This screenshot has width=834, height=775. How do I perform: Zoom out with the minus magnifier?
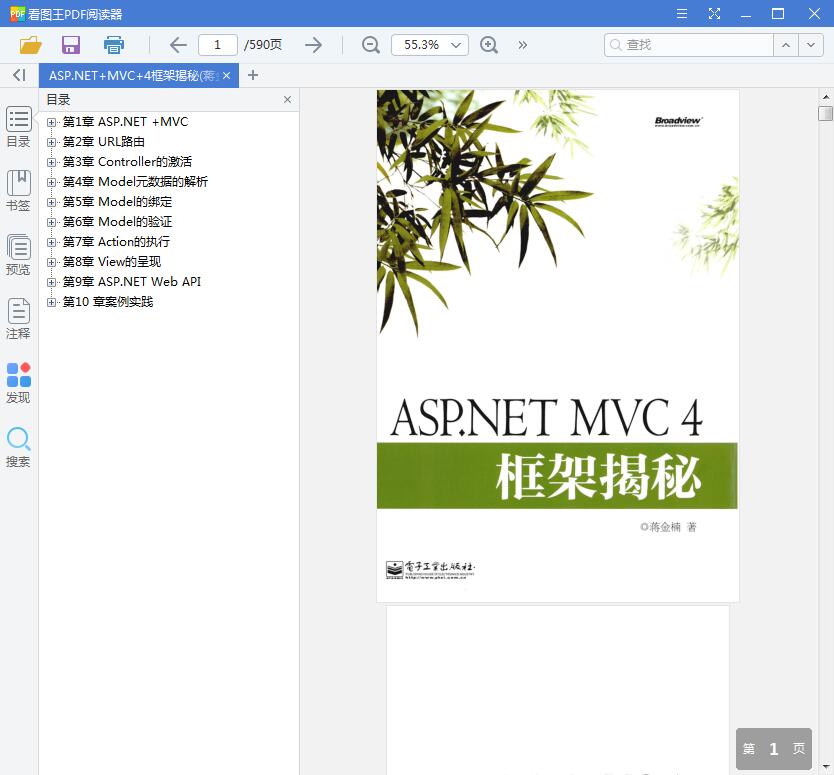(x=371, y=45)
